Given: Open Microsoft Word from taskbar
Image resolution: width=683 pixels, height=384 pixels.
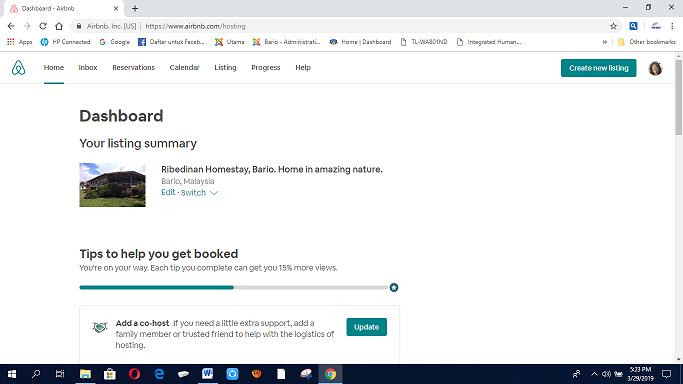Looking at the screenshot, I should point(208,374).
